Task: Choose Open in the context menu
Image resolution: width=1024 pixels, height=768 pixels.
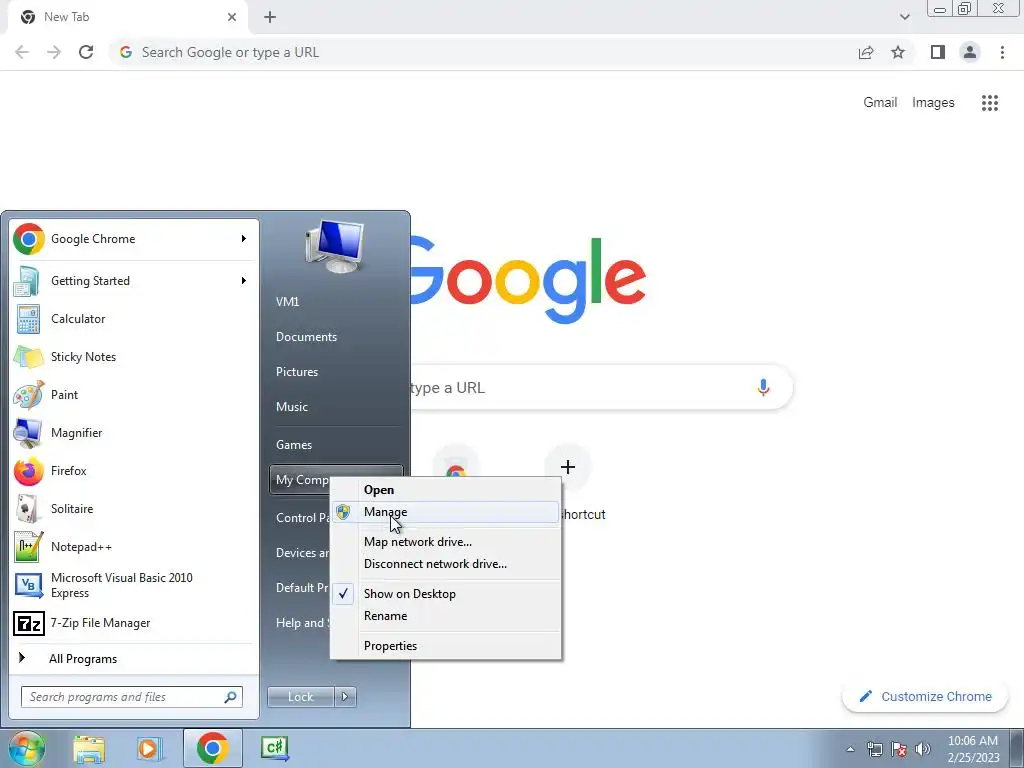Action: click(446, 490)
